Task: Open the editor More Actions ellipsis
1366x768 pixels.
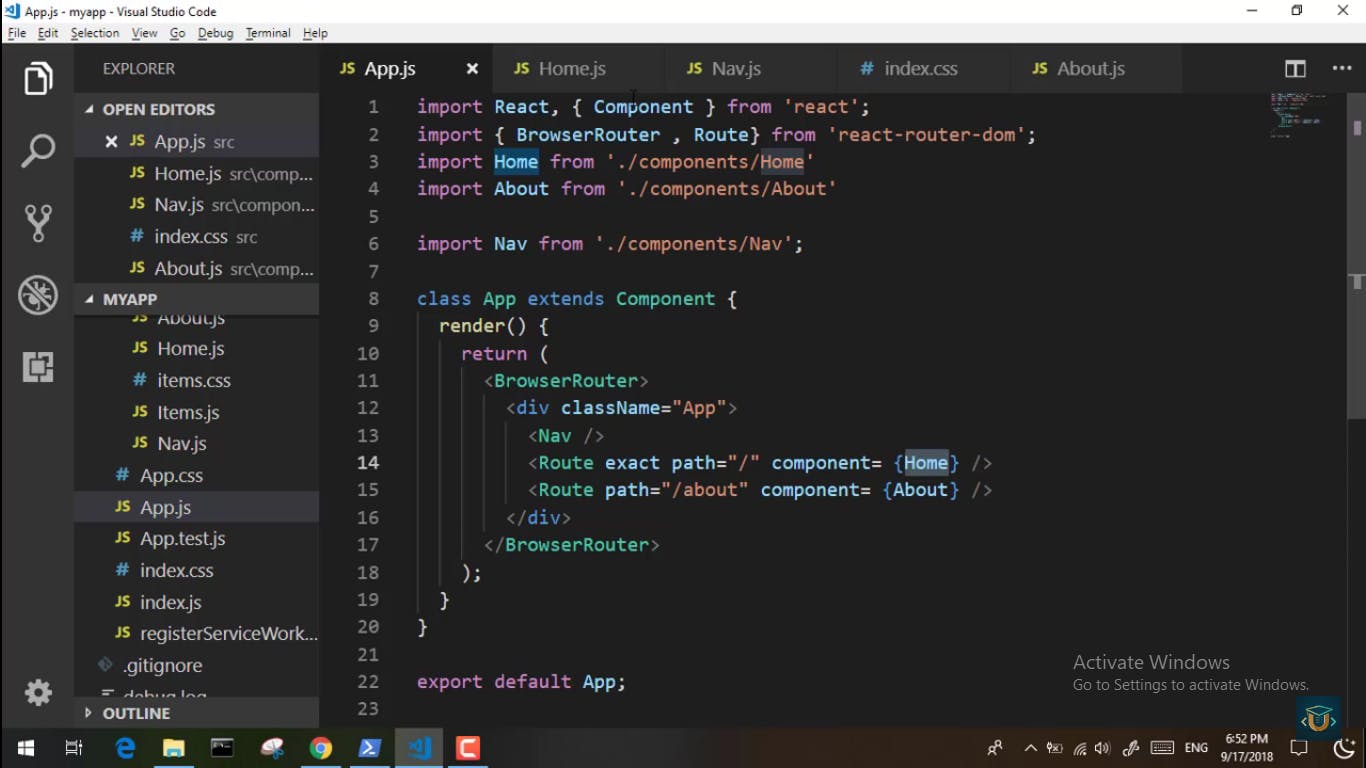Action: 1342,69
